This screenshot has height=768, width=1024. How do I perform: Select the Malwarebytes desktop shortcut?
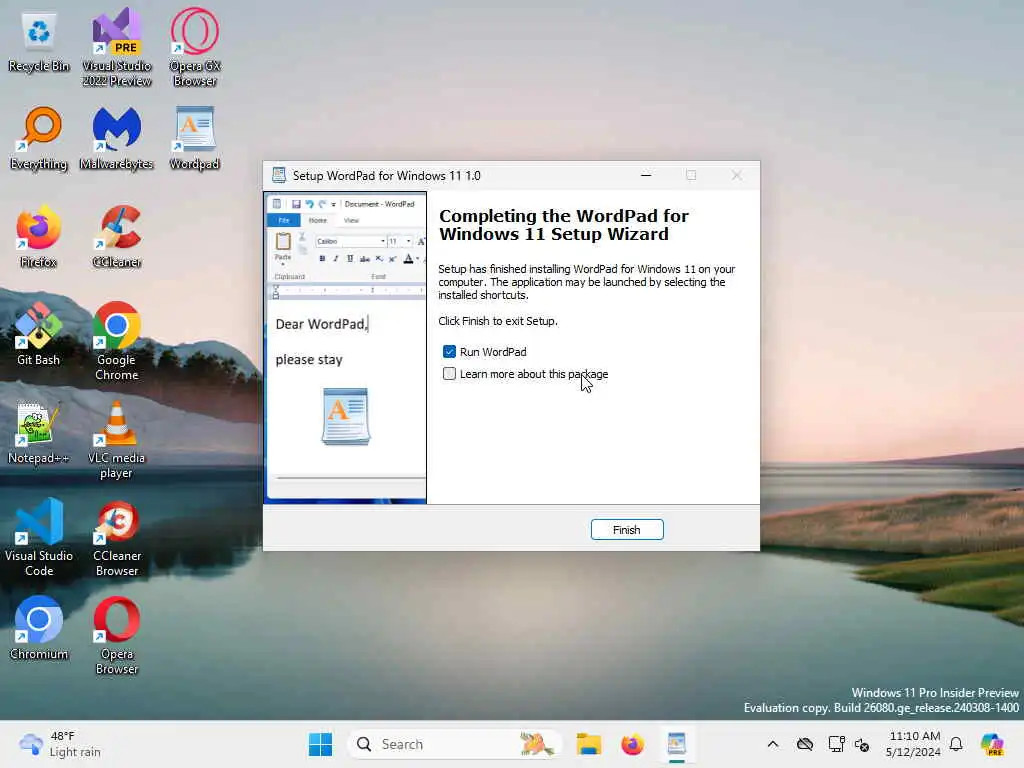[x=117, y=139]
